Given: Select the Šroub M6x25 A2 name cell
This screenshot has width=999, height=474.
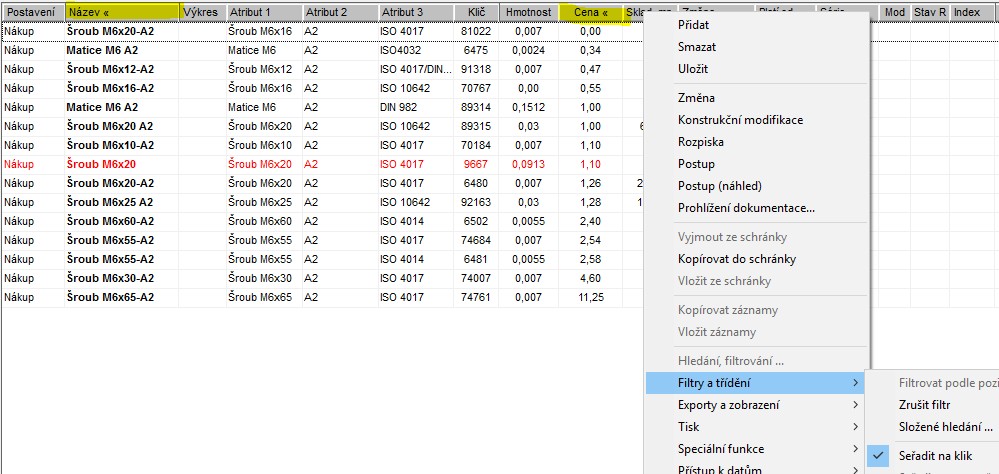Looking at the screenshot, I should click(x=122, y=203).
